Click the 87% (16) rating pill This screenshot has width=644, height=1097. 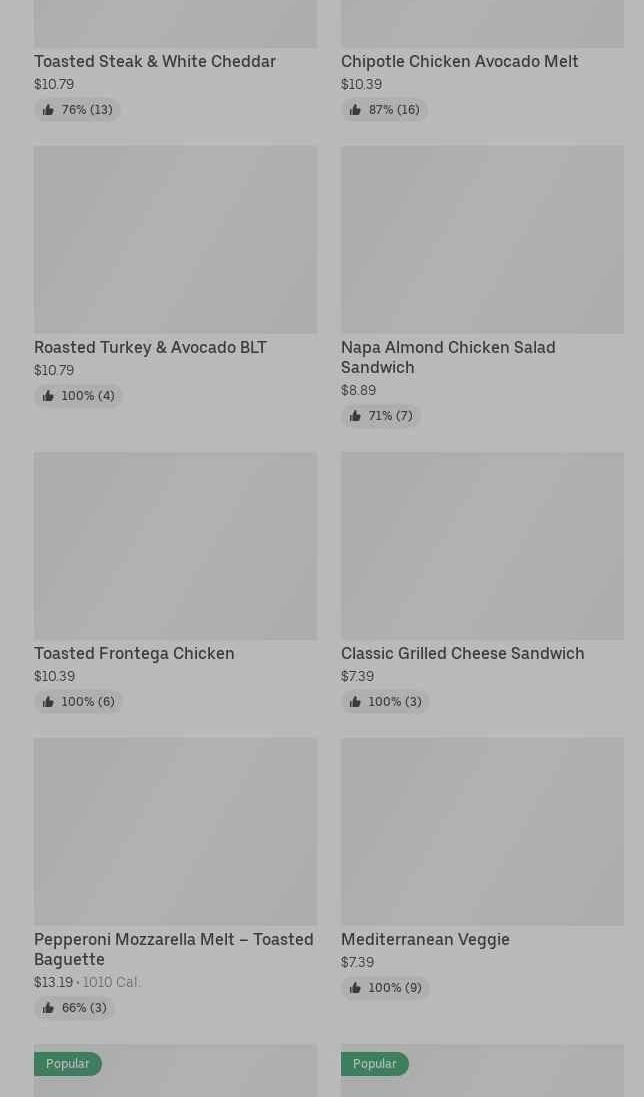pyautogui.click(x=385, y=110)
